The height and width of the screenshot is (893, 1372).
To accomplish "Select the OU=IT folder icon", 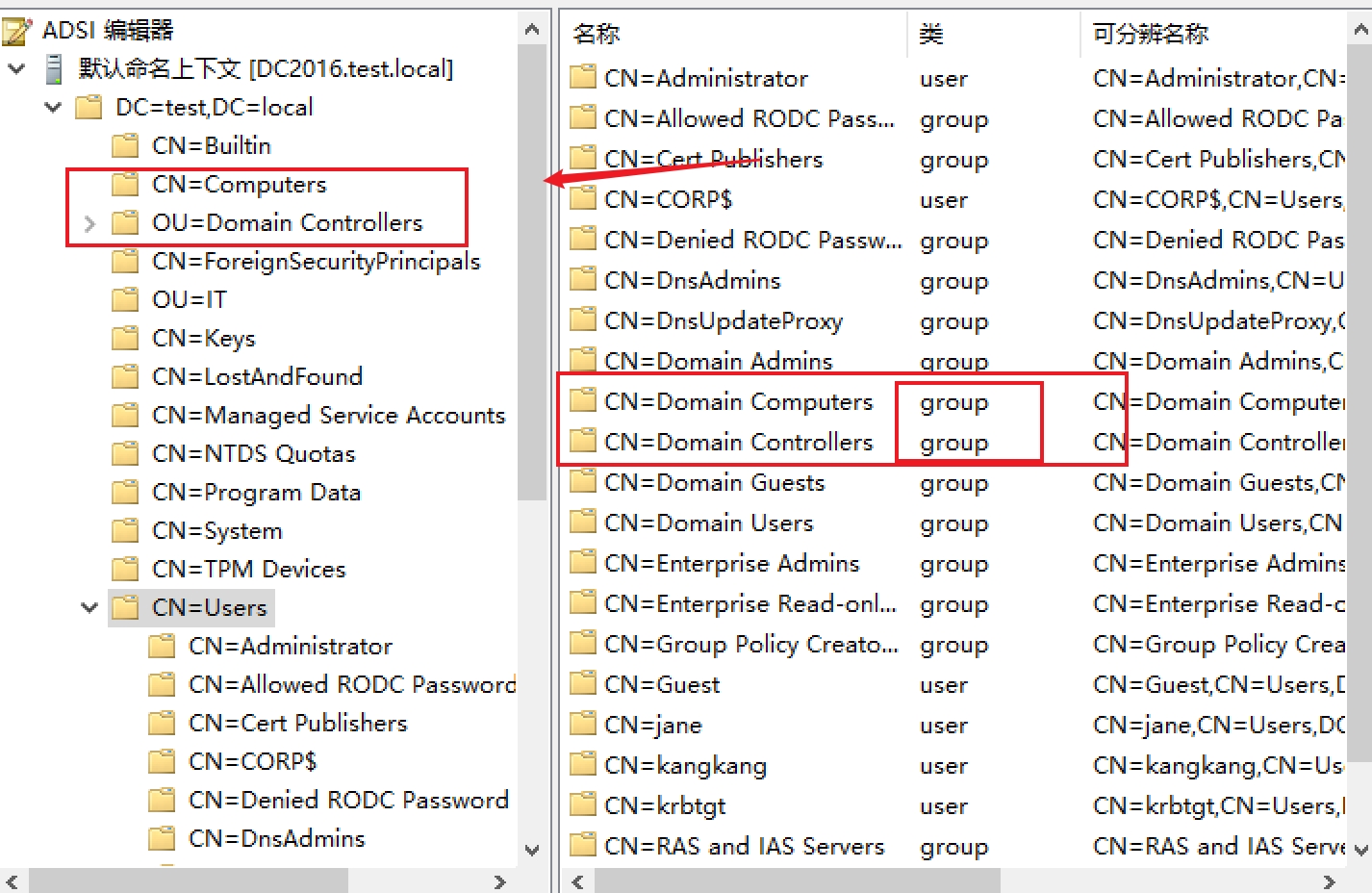I will [x=125, y=300].
